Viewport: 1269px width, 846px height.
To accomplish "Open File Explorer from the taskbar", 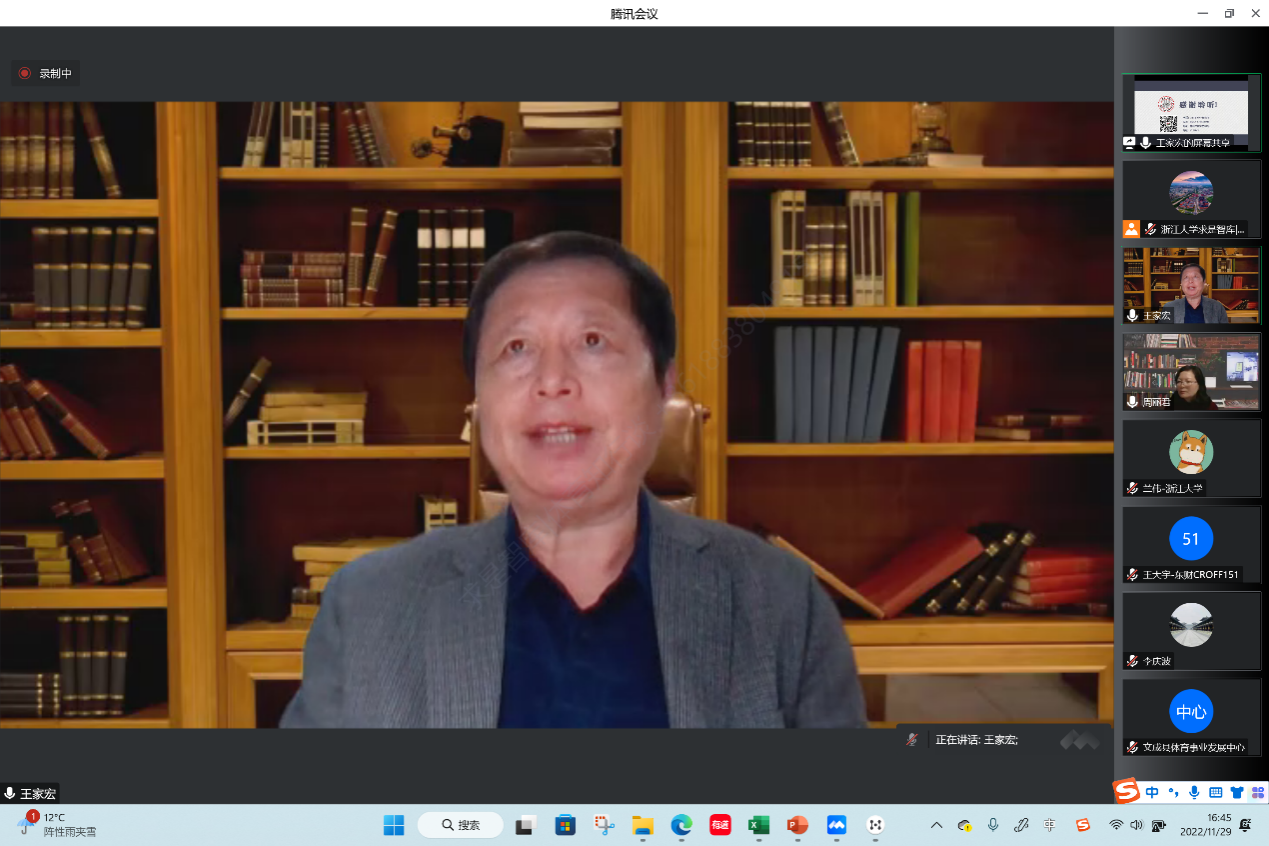I will coord(642,825).
